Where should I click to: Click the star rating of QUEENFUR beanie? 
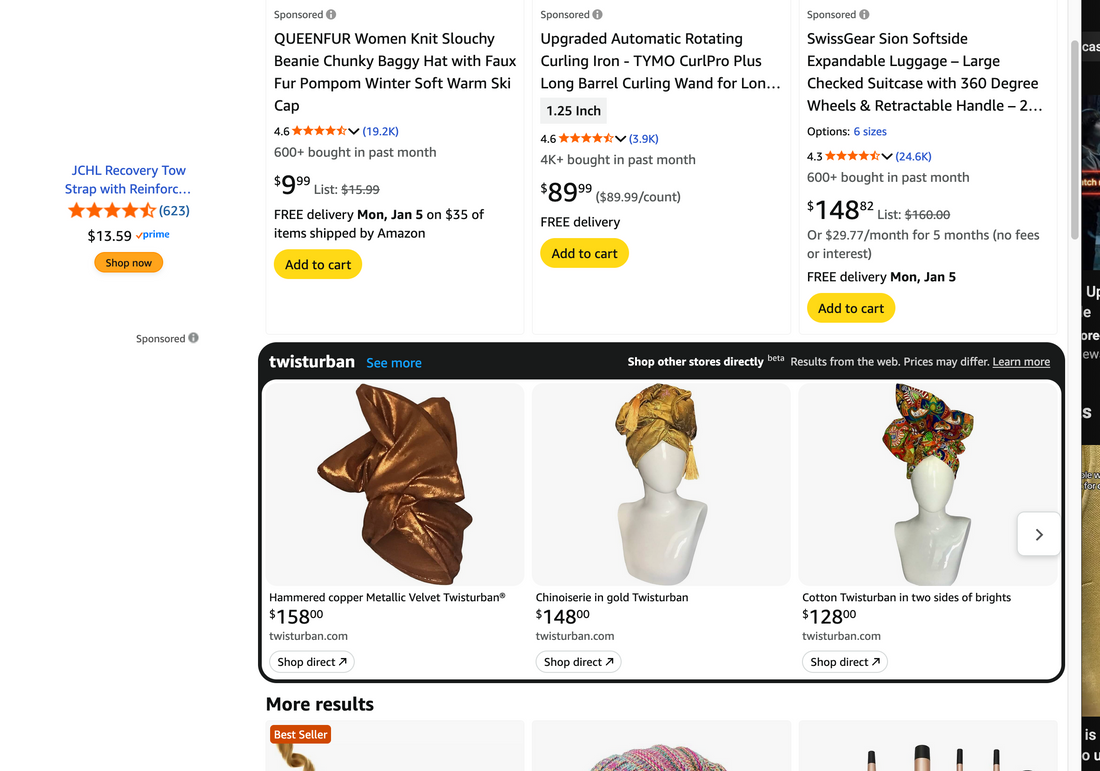coord(319,131)
